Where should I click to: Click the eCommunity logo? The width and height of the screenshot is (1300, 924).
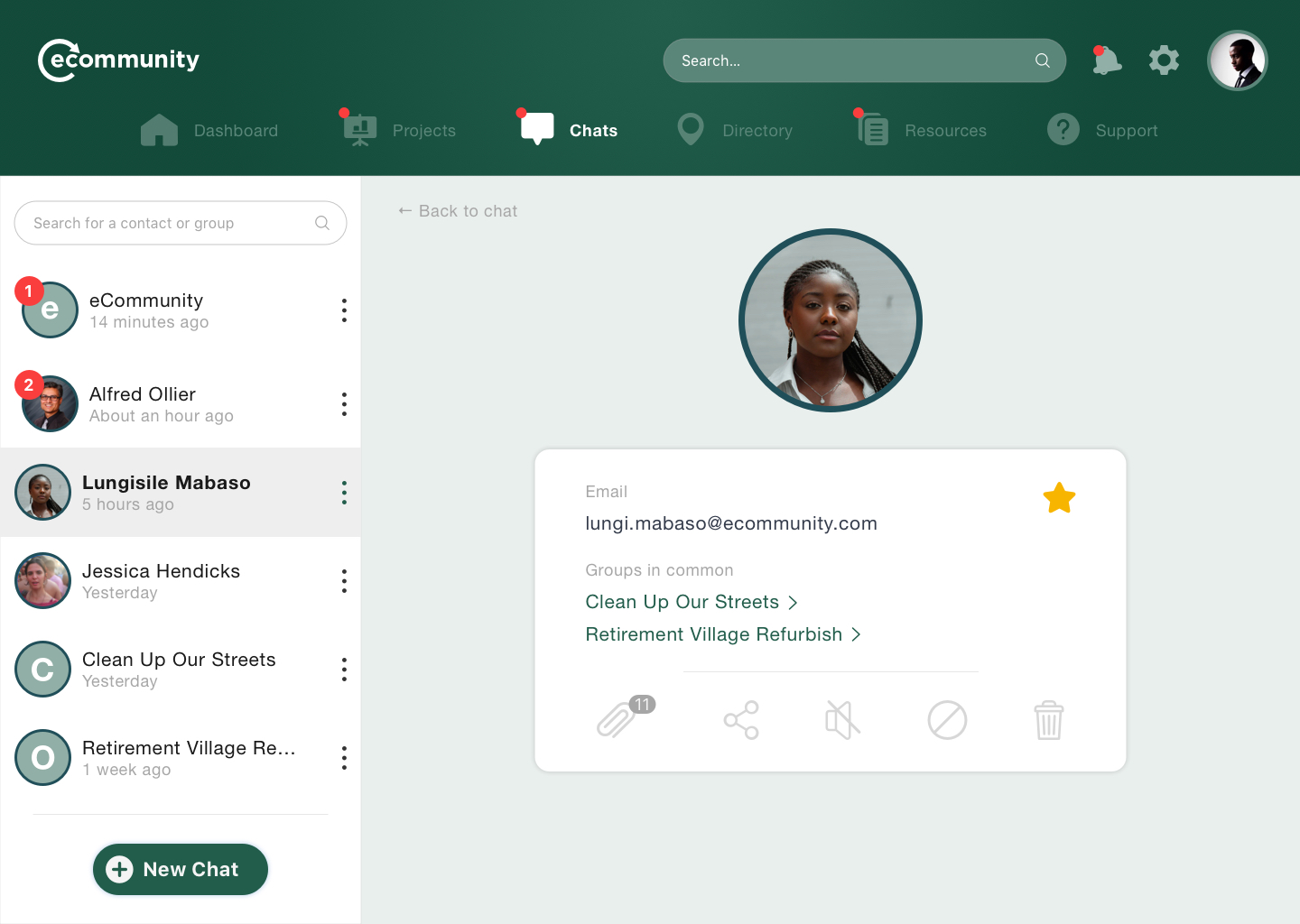point(118,60)
